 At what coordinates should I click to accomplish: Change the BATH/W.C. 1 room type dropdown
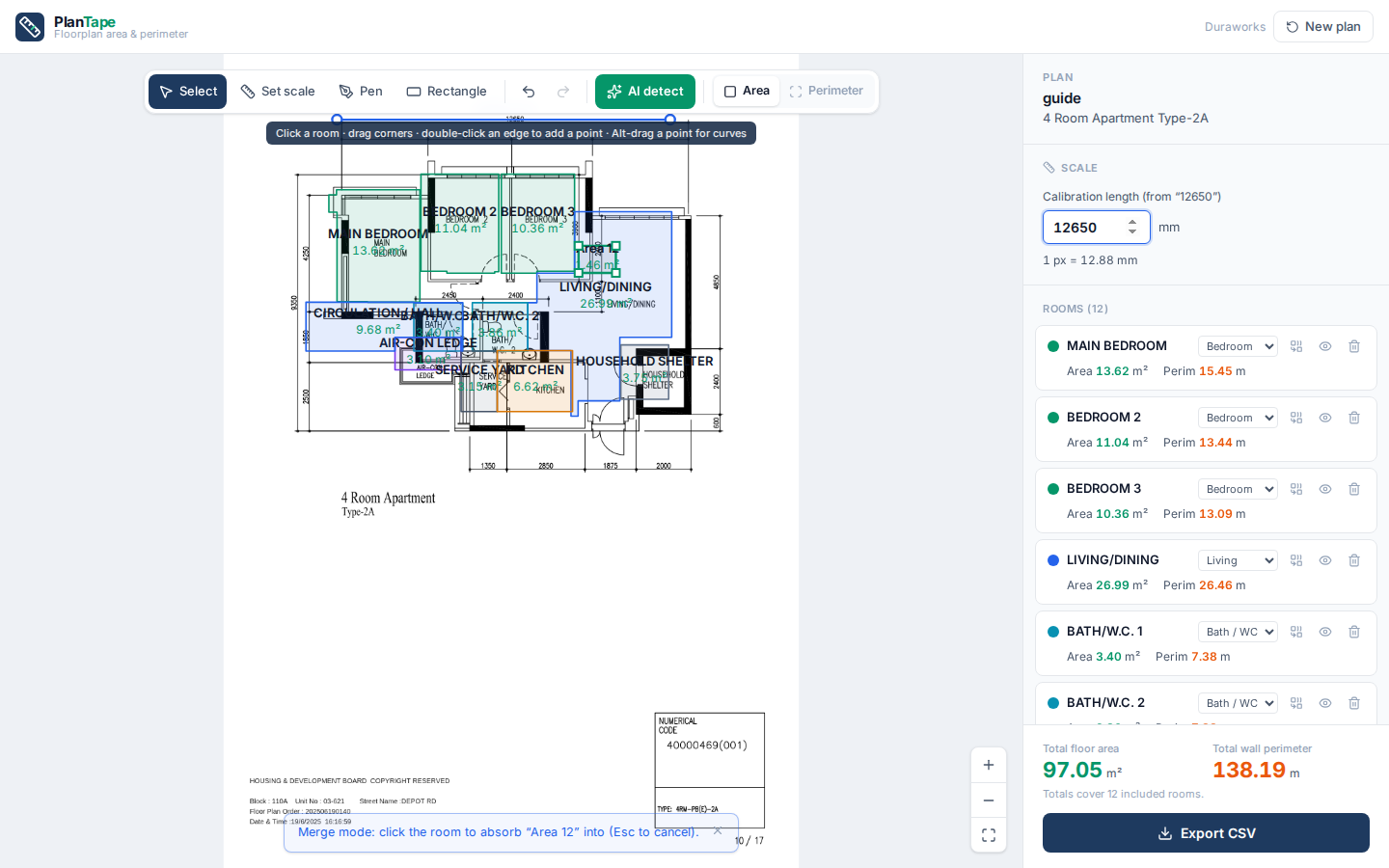coord(1238,632)
